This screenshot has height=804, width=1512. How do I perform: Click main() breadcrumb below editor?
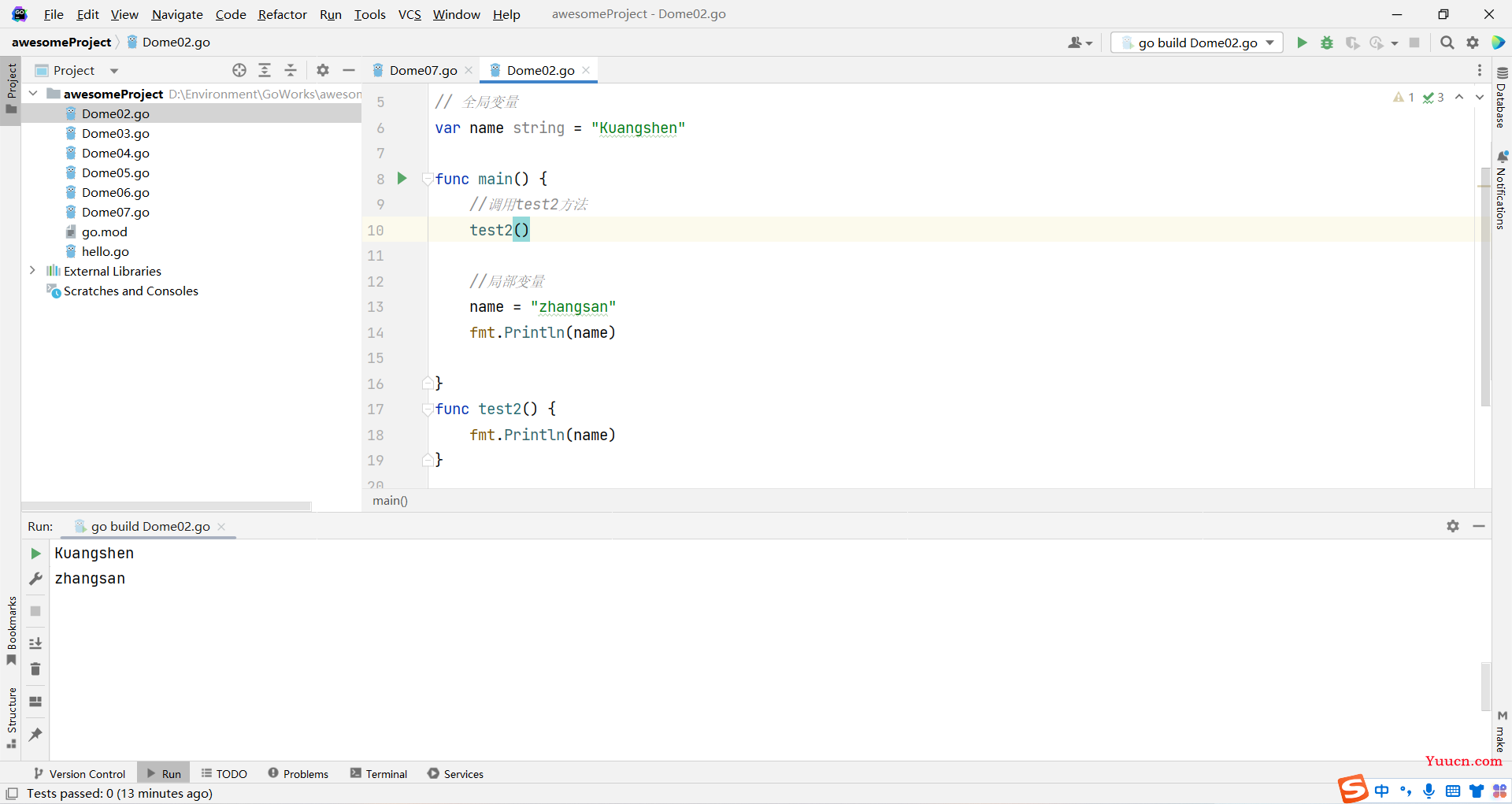click(x=390, y=501)
